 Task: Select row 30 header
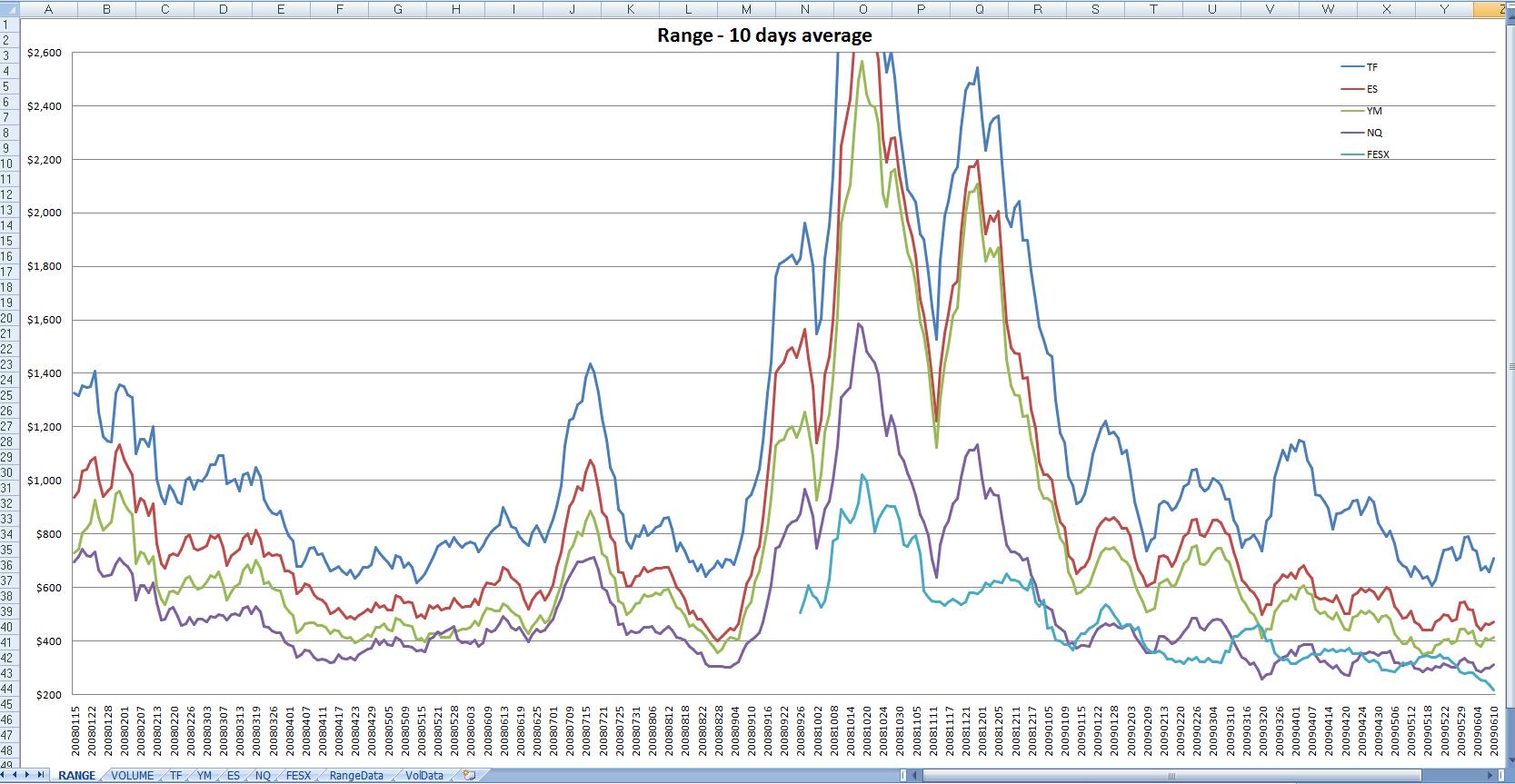point(9,472)
